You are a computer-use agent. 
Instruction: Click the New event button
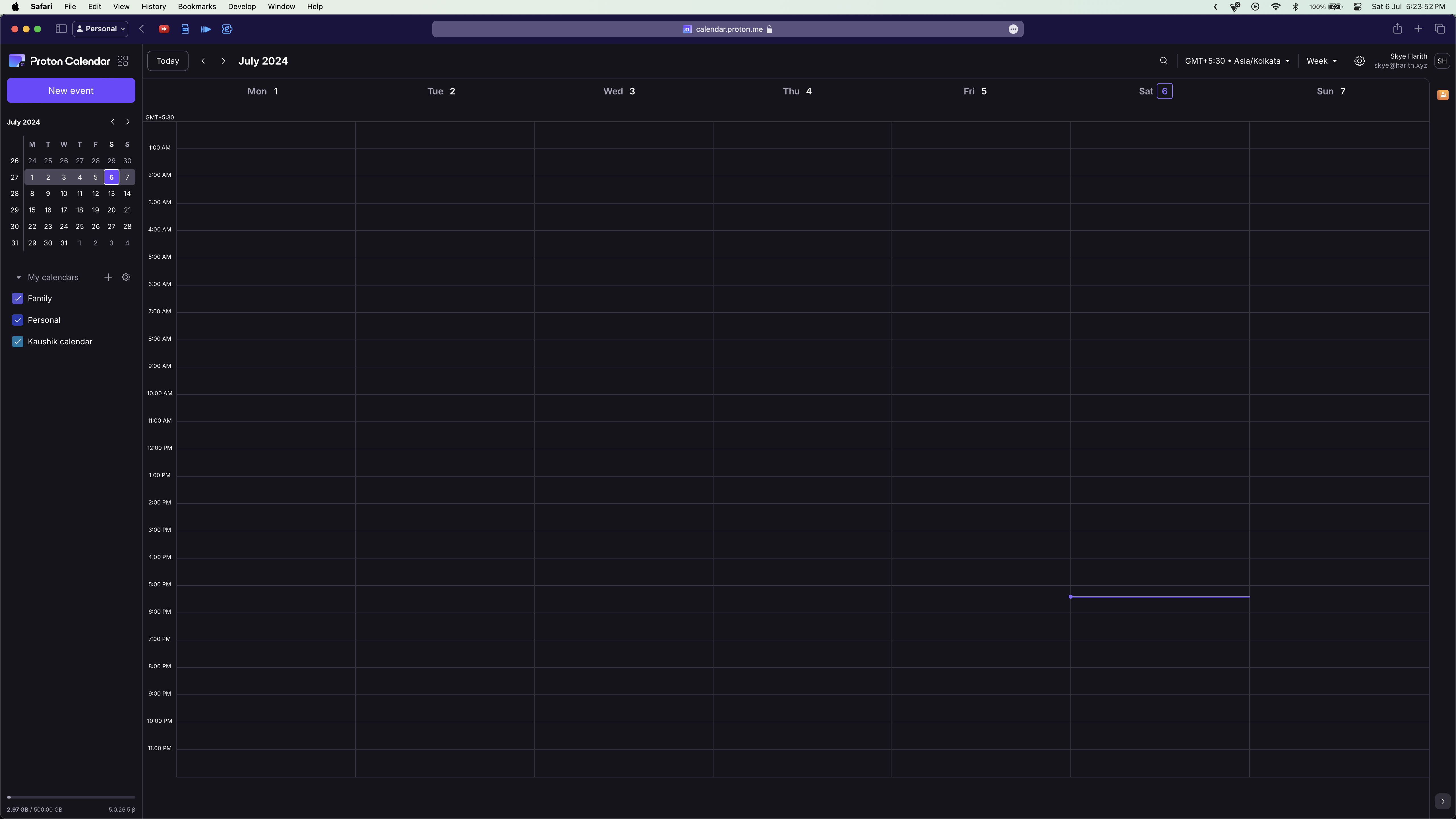coord(71,90)
